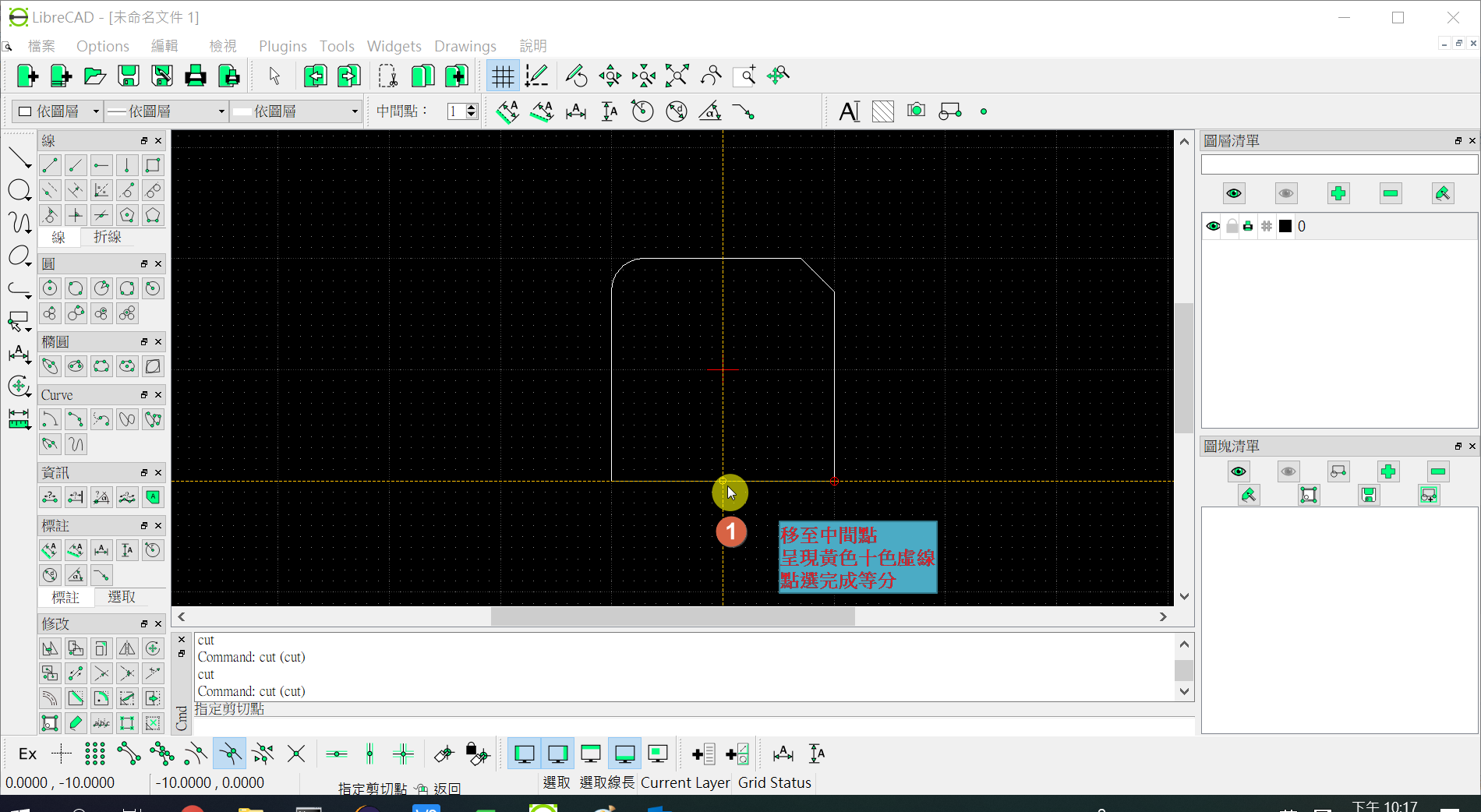Toggle the grid display icon
Viewport: 1481px width, 812px height.
(x=503, y=76)
